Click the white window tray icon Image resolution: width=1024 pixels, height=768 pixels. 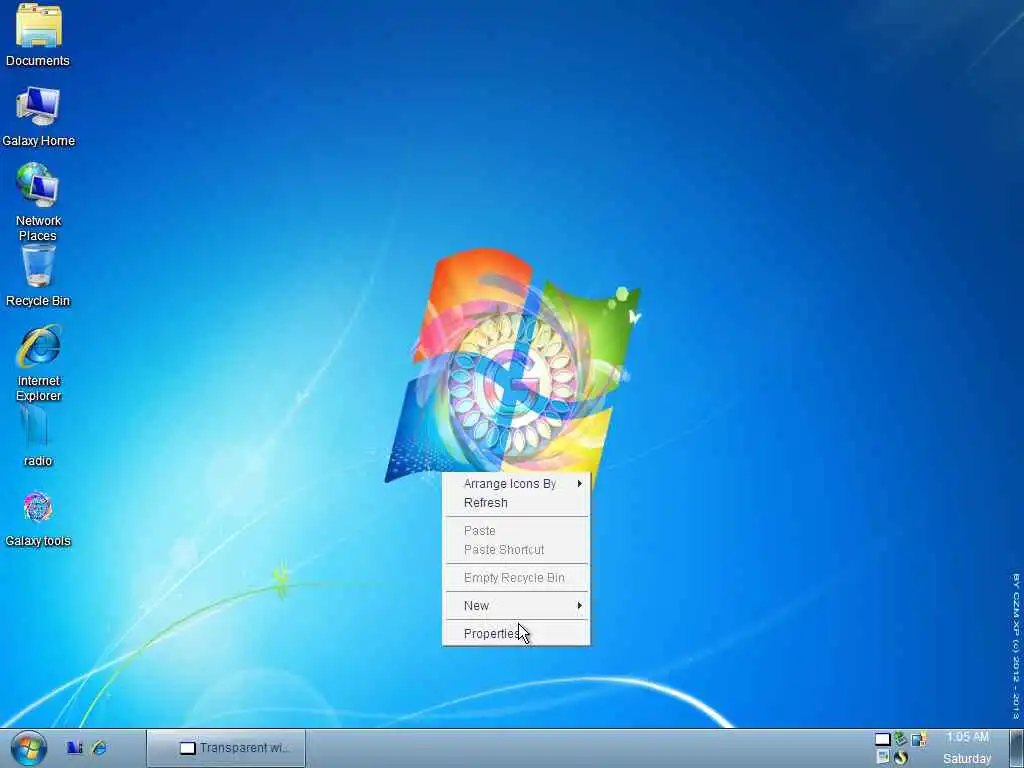(882, 739)
